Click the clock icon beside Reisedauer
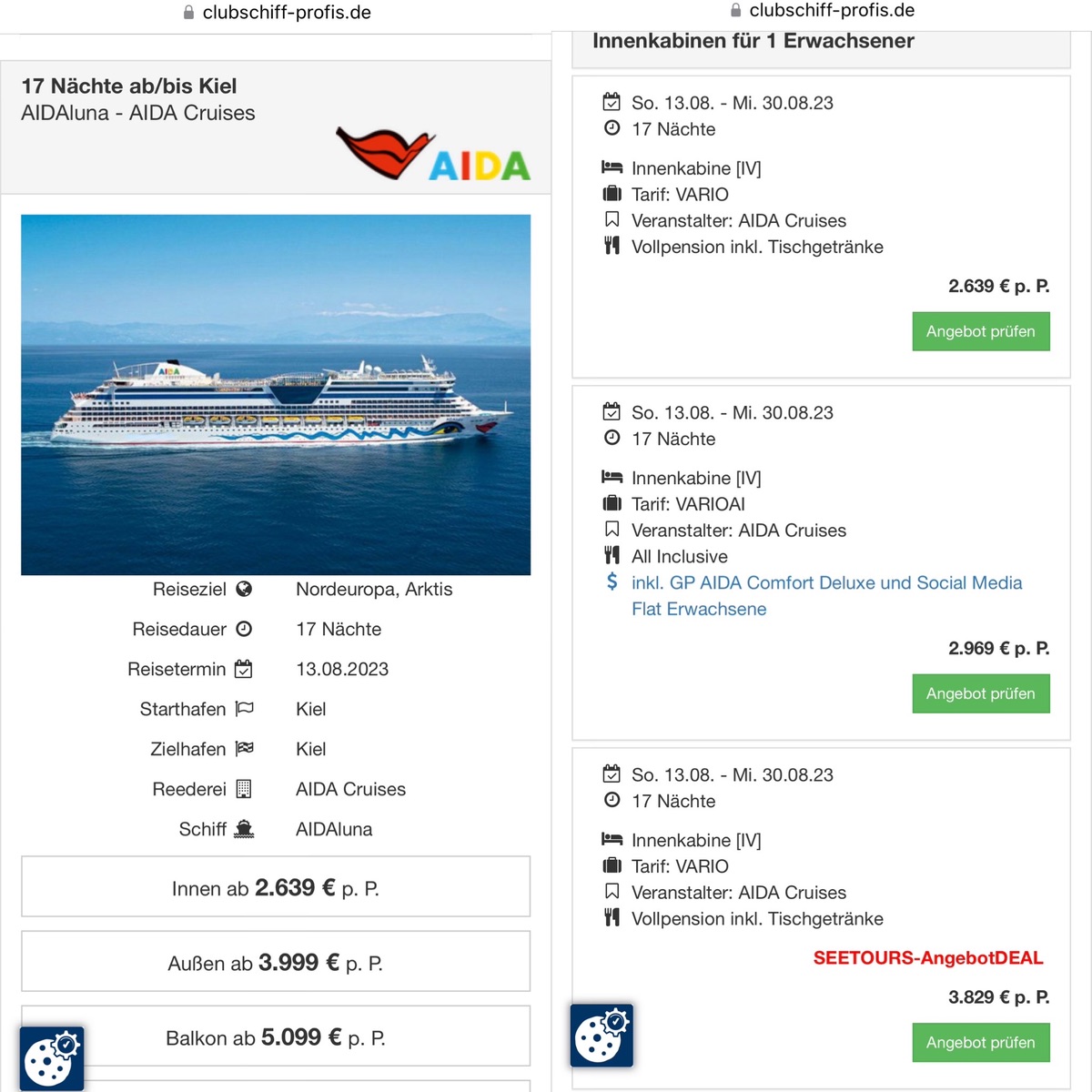 click(x=244, y=629)
